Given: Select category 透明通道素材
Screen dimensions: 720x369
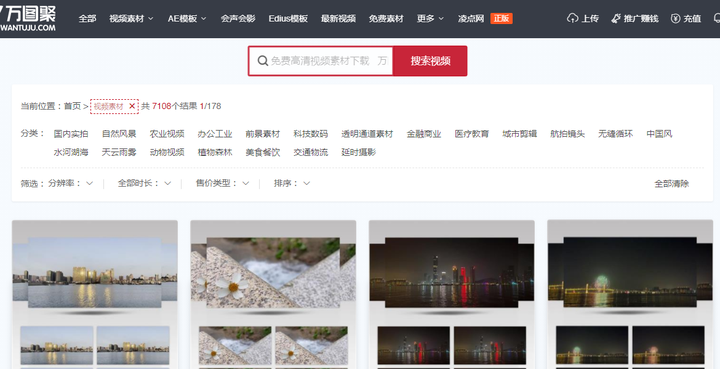Looking at the screenshot, I should 367,134.
